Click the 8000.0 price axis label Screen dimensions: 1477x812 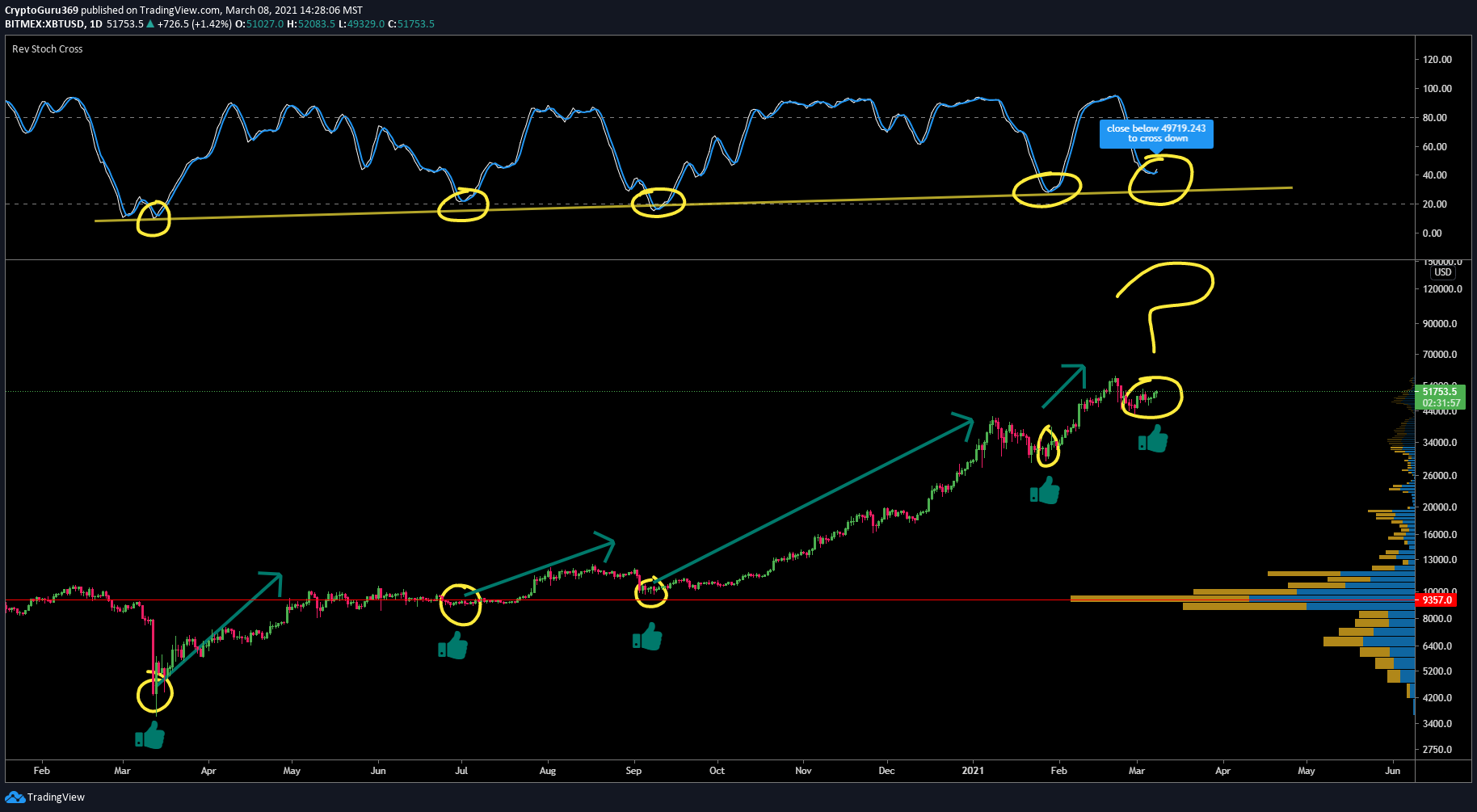[1437, 619]
